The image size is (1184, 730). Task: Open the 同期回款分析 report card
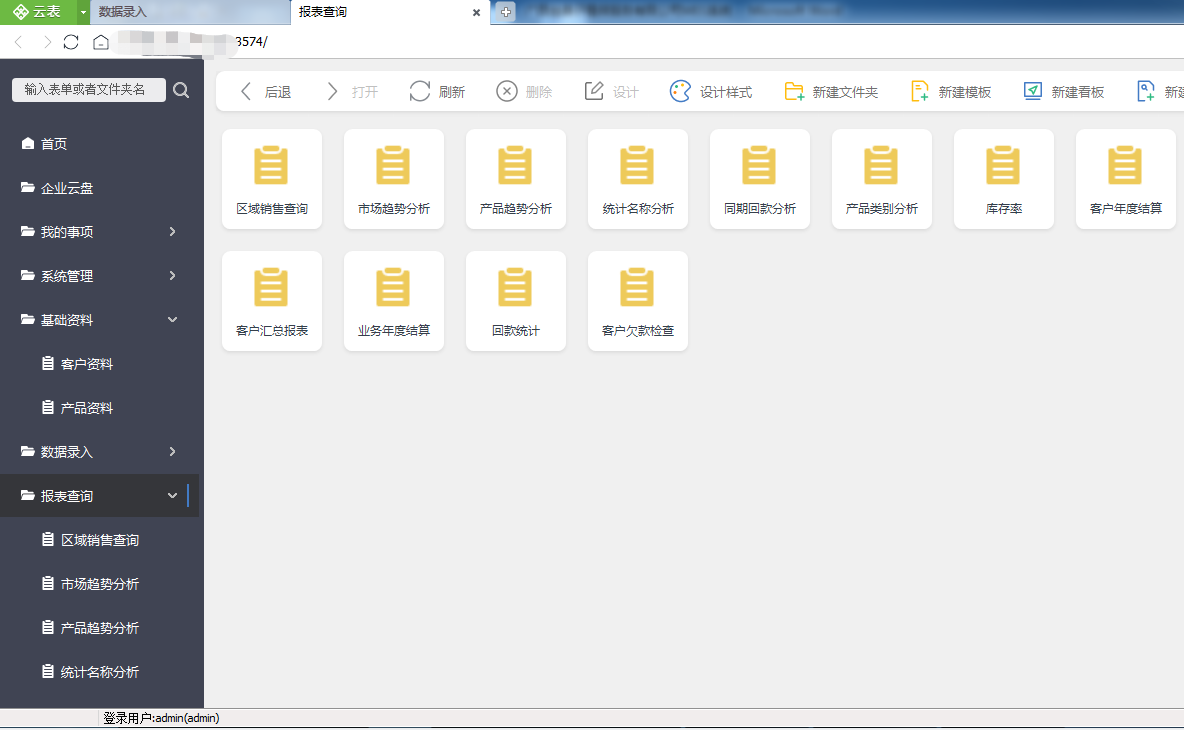(x=760, y=179)
